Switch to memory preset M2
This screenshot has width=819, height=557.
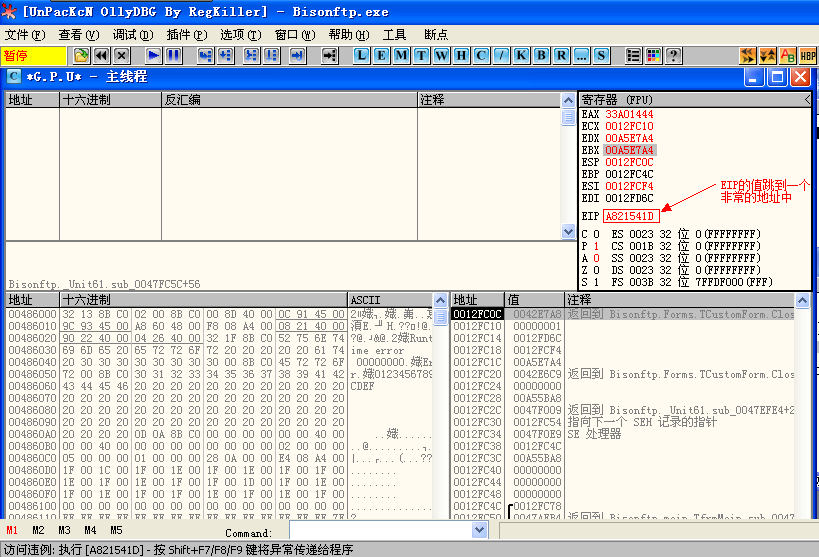[x=38, y=530]
